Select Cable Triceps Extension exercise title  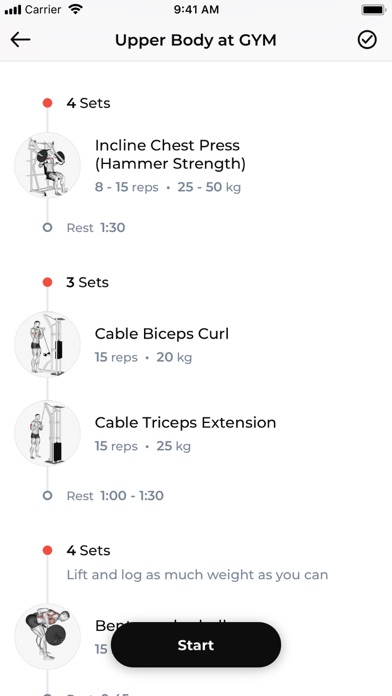pyautogui.click(x=185, y=423)
